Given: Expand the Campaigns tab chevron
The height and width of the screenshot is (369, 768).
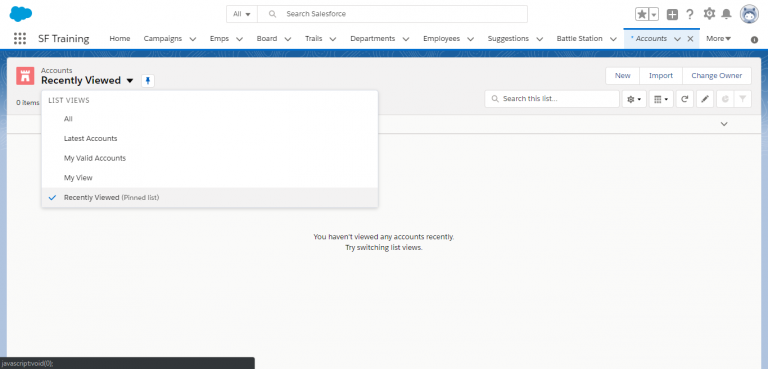Looking at the screenshot, I should pyautogui.click(x=193, y=39).
